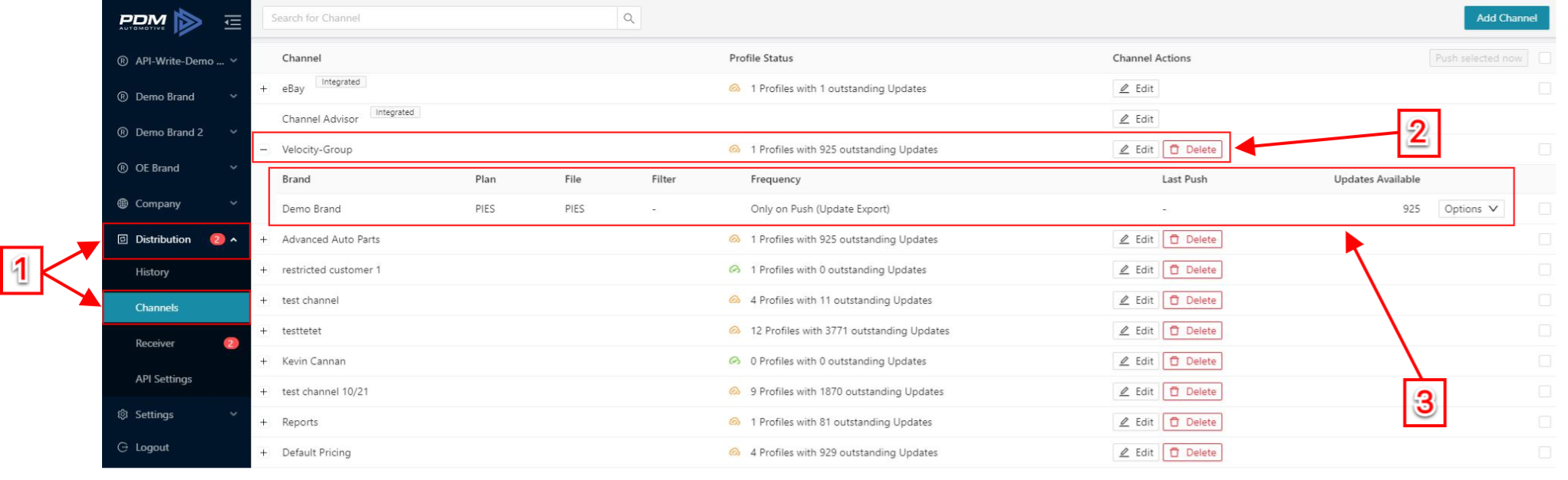Click Logout in the sidebar
1568x480 pixels.
click(x=177, y=447)
